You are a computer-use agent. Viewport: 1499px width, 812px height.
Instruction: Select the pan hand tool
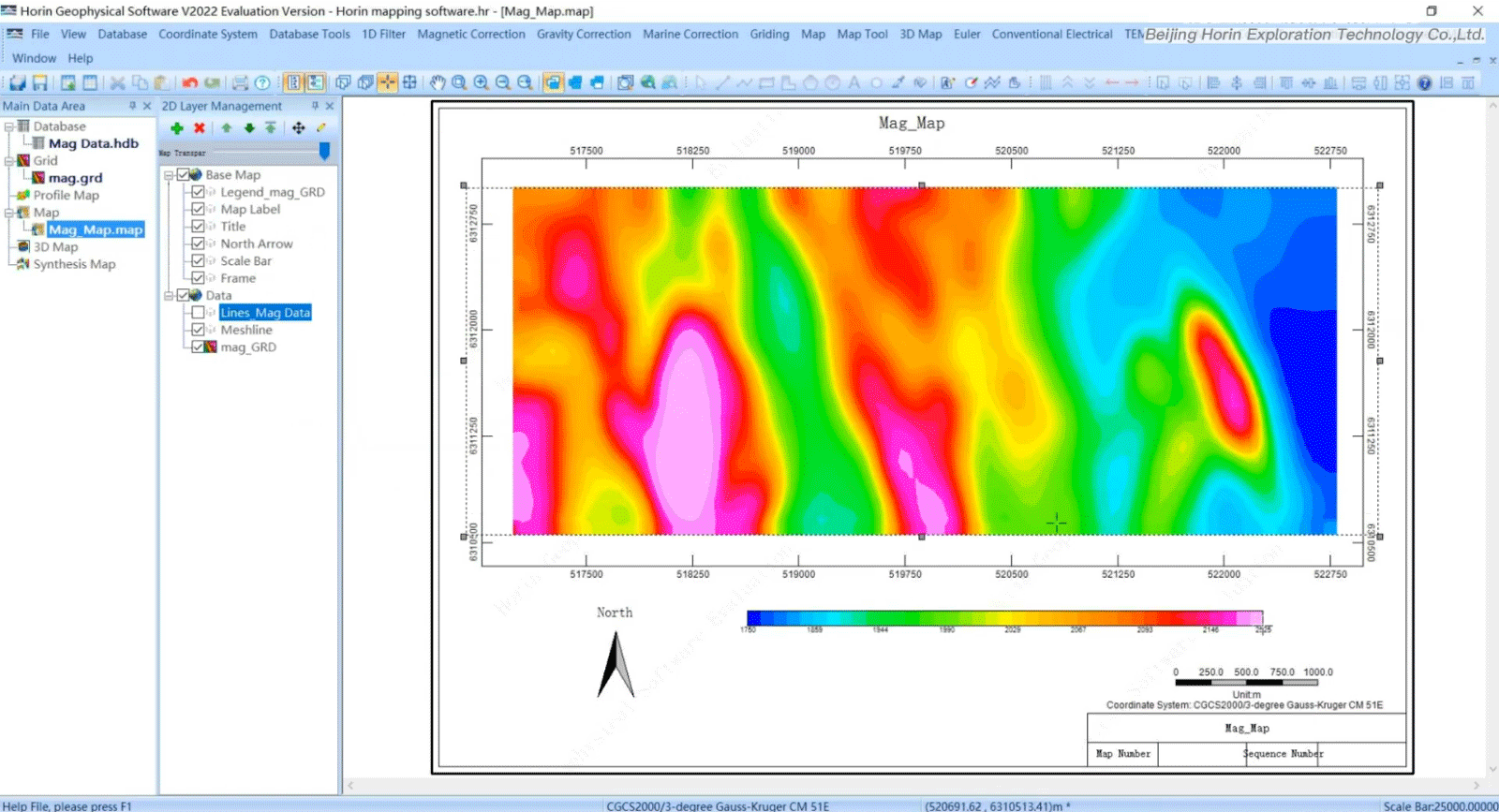[438, 82]
